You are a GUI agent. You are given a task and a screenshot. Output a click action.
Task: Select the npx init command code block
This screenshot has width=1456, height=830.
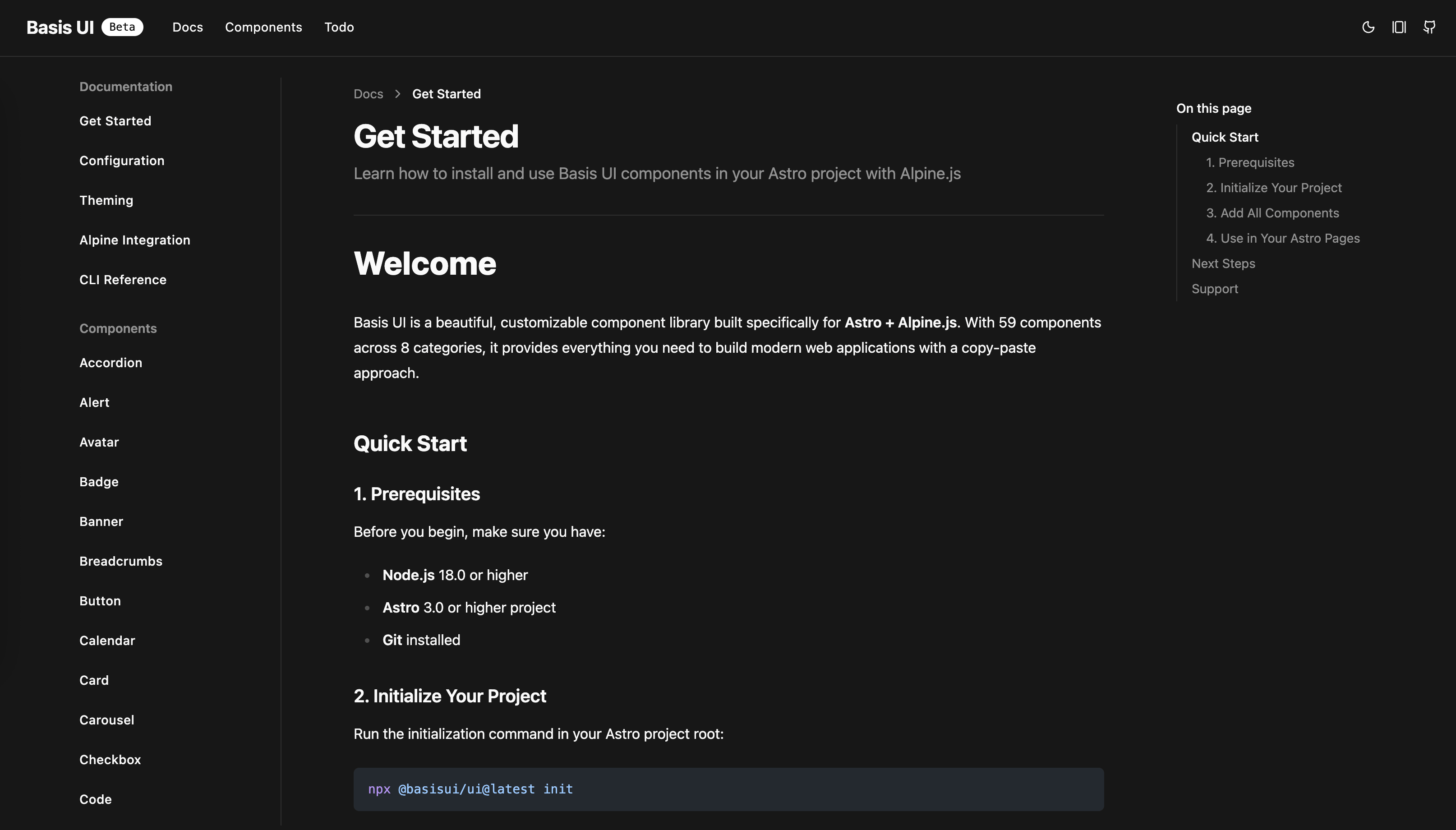click(470, 789)
